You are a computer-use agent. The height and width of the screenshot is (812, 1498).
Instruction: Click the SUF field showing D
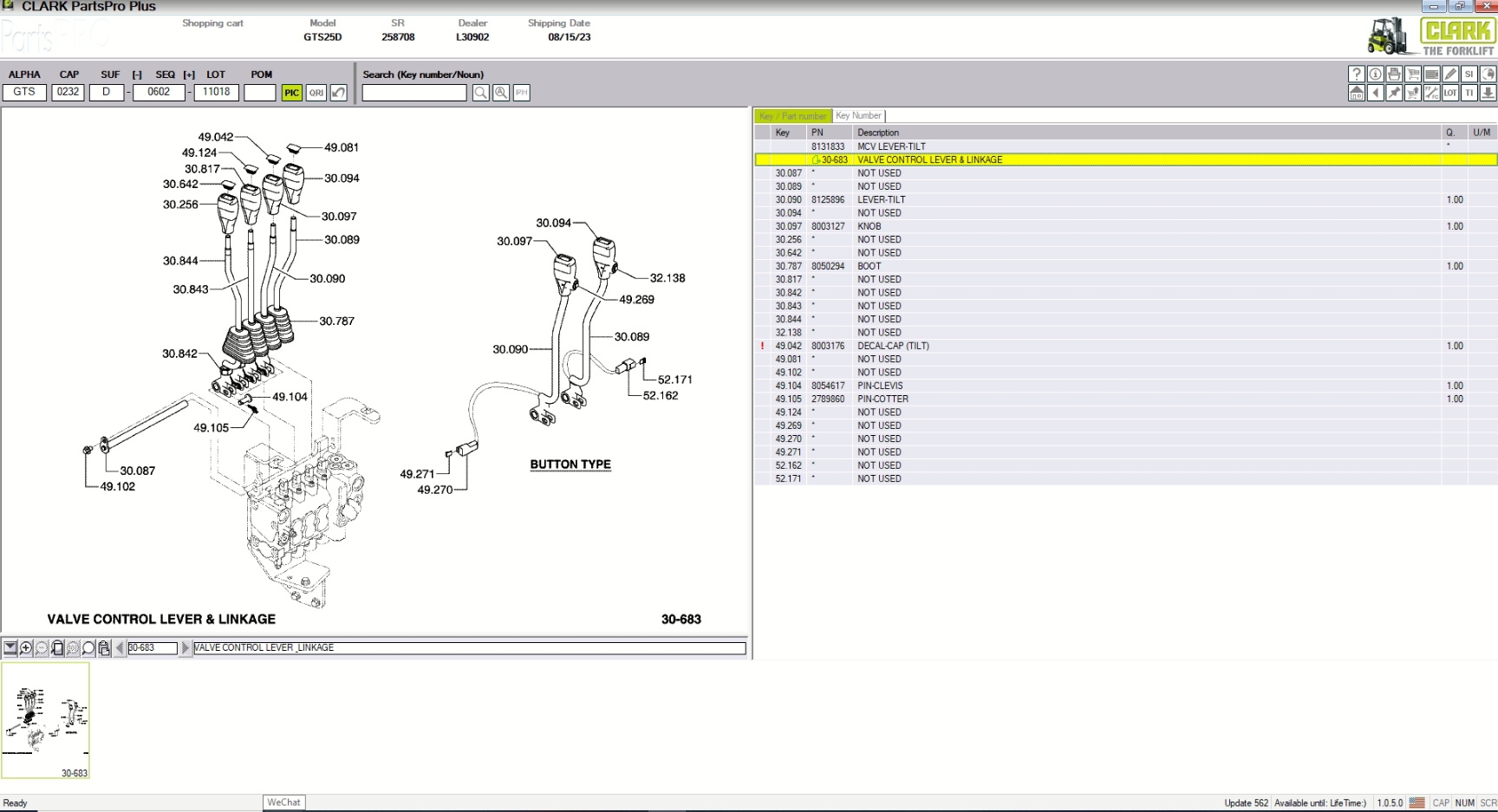tap(107, 92)
